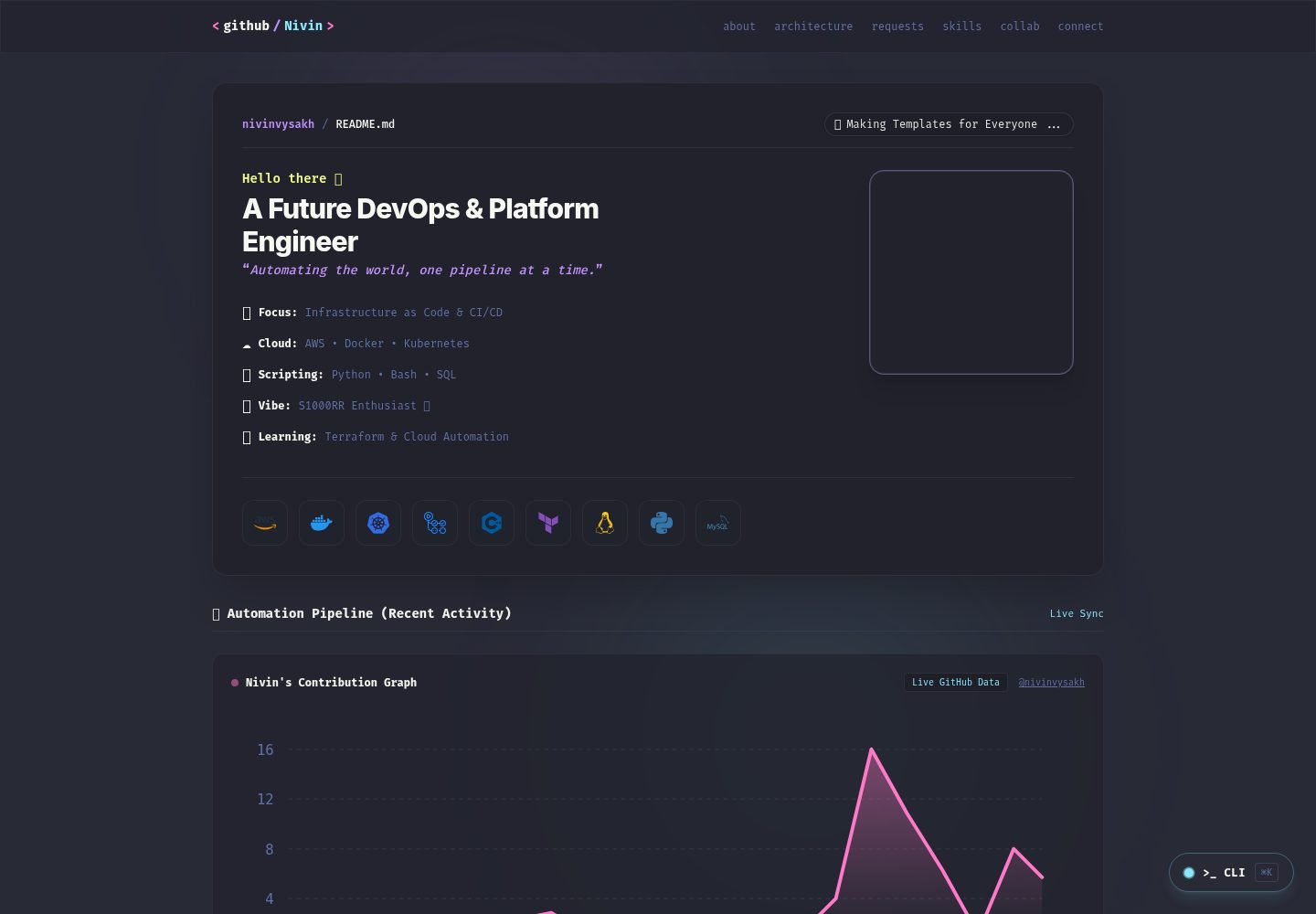The height and width of the screenshot is (914, 1316).
Task: Click the Live GitHub Data badge
Action: coord(956,683)
